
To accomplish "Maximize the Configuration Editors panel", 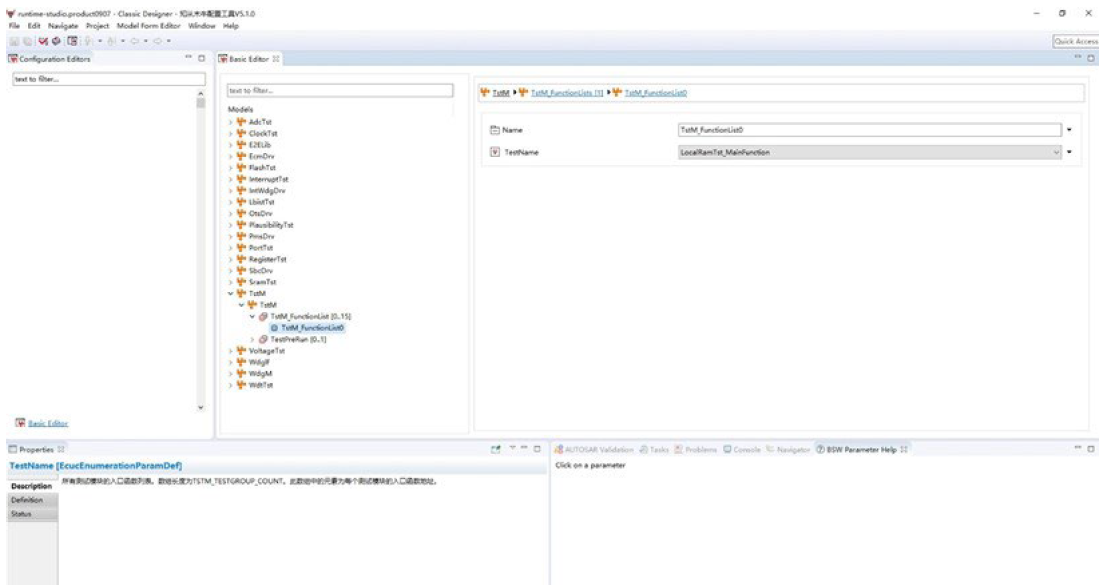I will (201, 60).
